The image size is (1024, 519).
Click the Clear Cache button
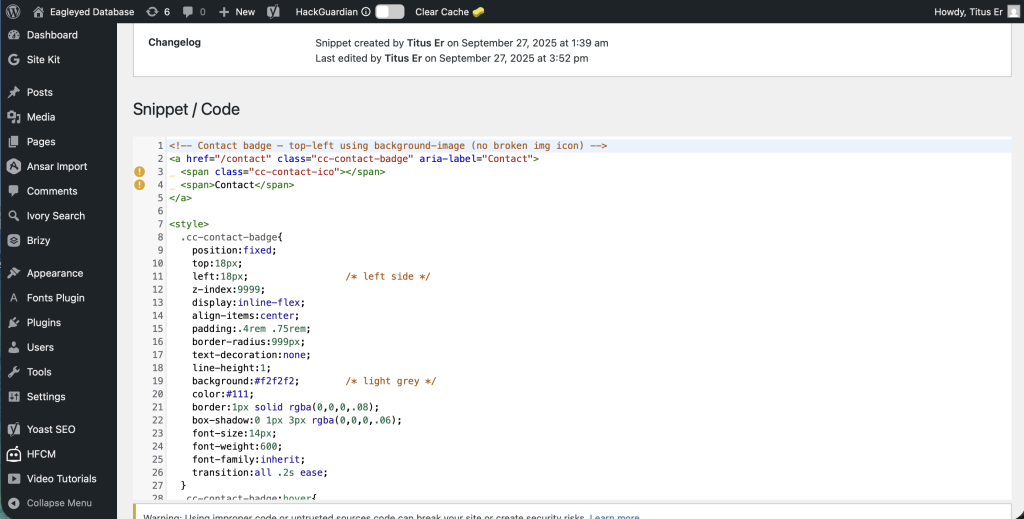[x=449, y=12]
